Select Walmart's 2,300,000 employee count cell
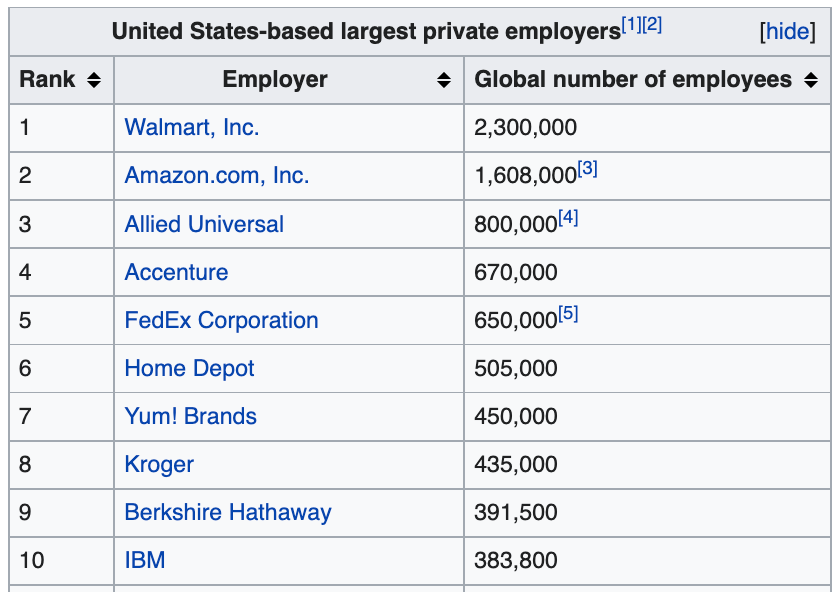 point(526,128)
